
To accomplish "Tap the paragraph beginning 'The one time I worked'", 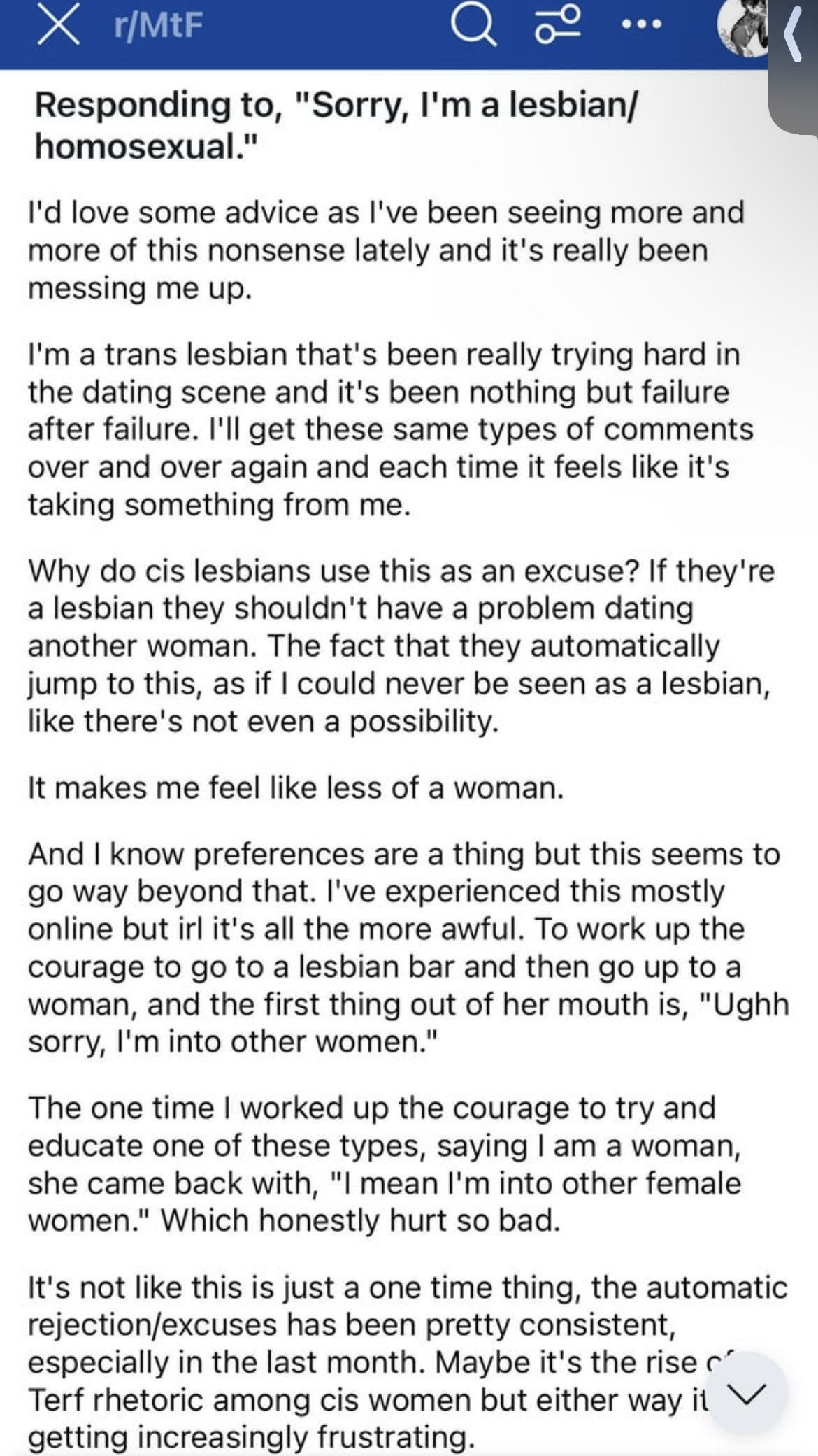I will tap(385, 1164).
